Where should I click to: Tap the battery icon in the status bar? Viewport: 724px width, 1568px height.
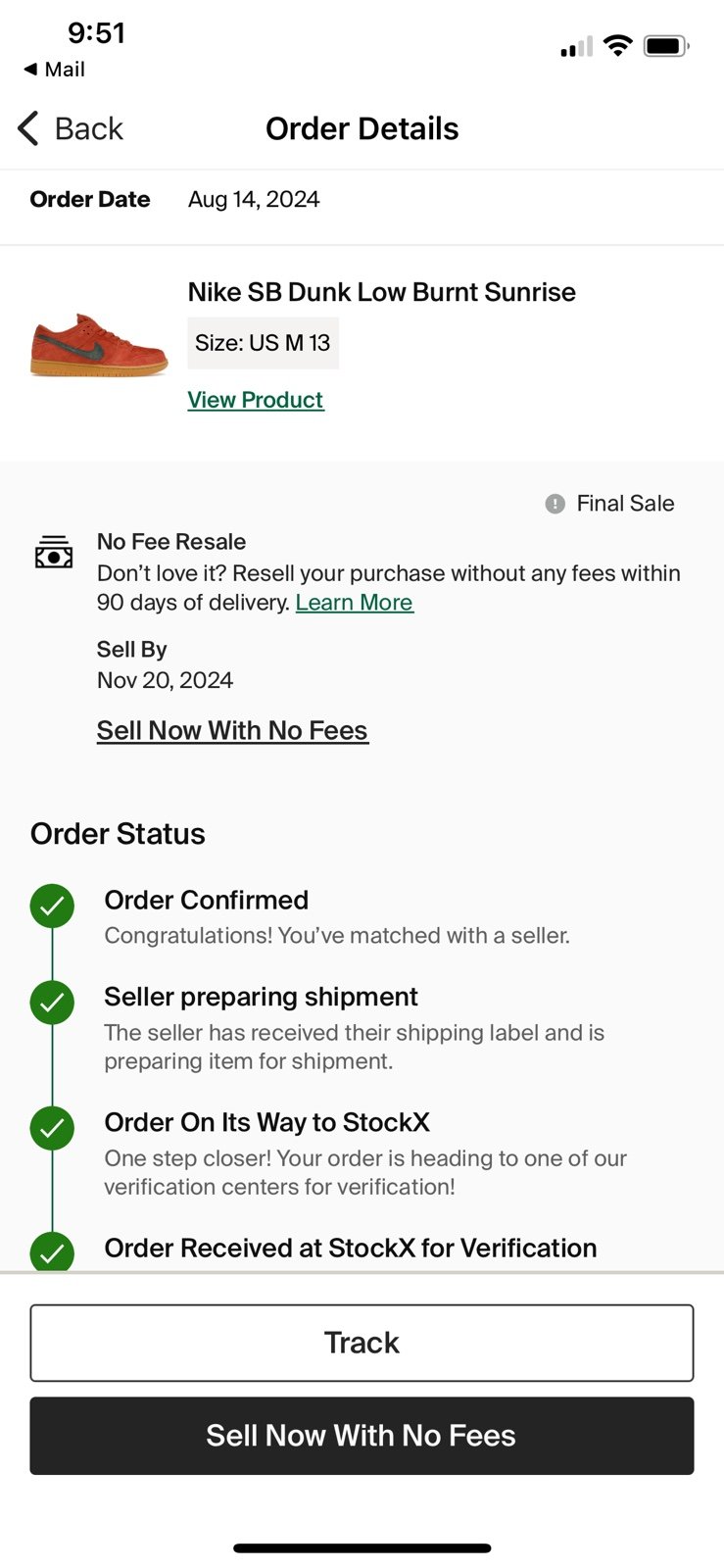point(666,46)
